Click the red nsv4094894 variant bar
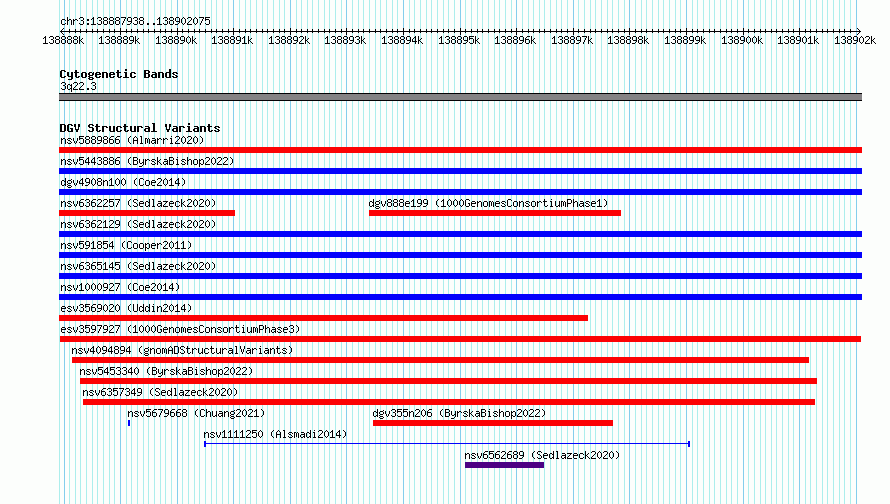 click(440, 360)
